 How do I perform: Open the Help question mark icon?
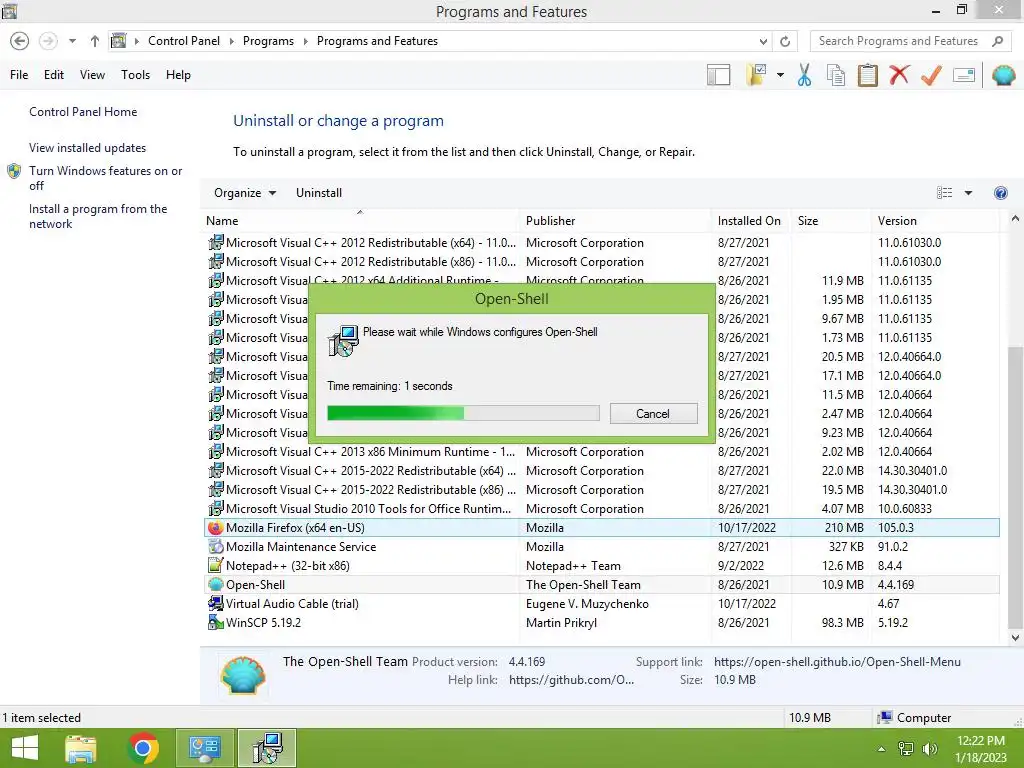pos(1000,193)
